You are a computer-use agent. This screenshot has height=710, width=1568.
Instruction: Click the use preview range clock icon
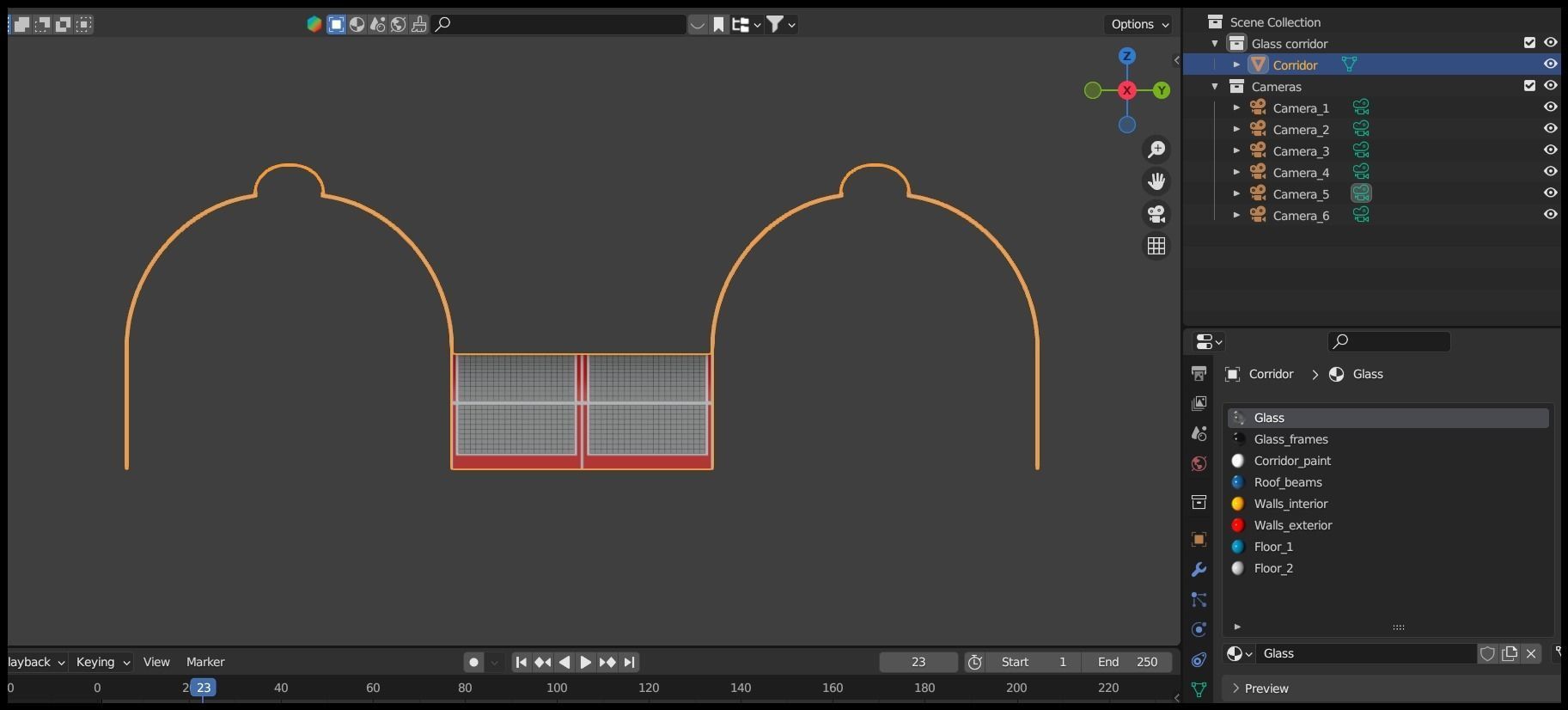tap(974, 662)
